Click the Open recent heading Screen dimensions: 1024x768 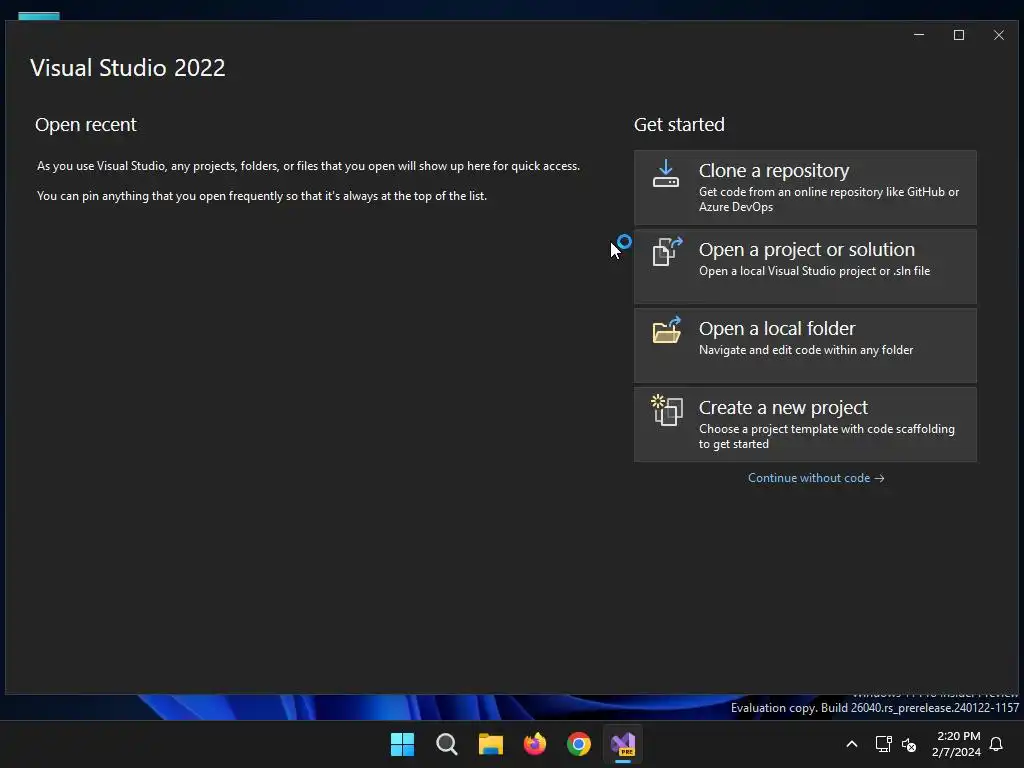click(86, 124)
